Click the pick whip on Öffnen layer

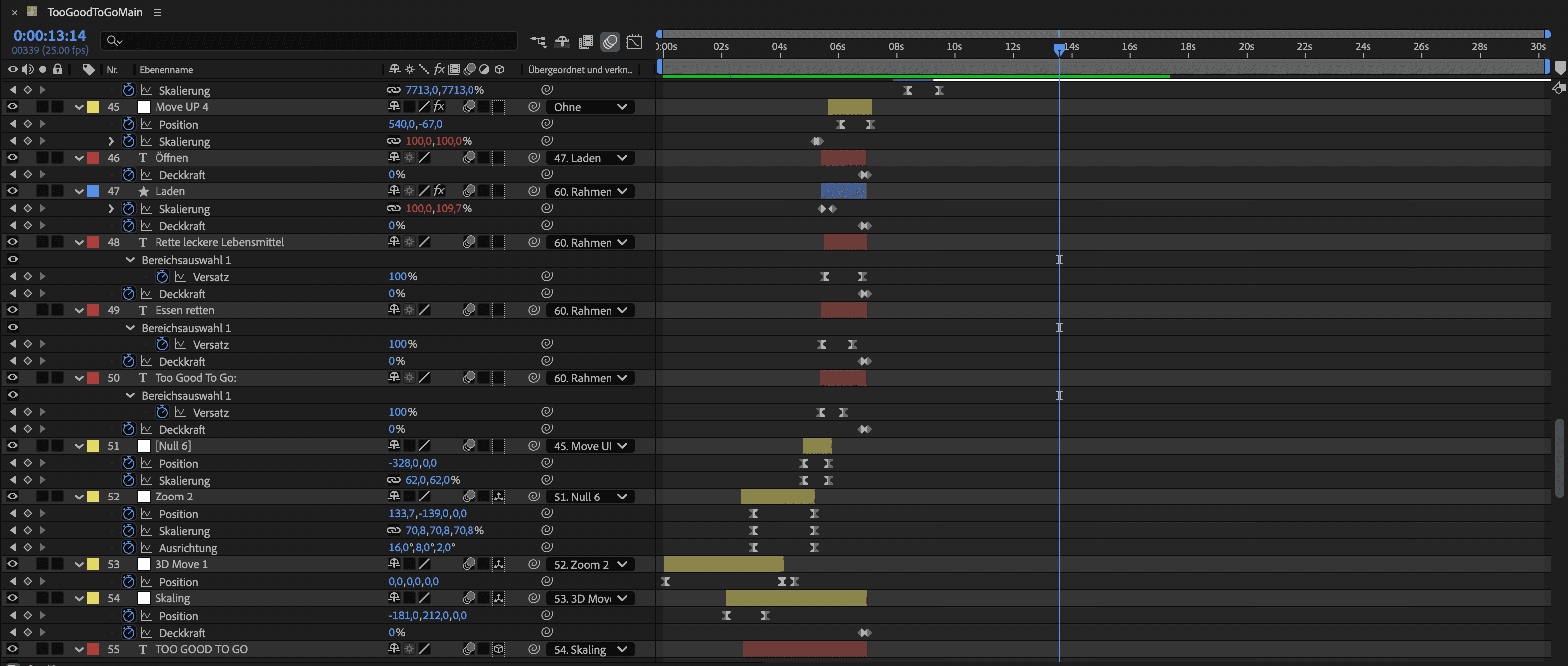tap(534, 158)
